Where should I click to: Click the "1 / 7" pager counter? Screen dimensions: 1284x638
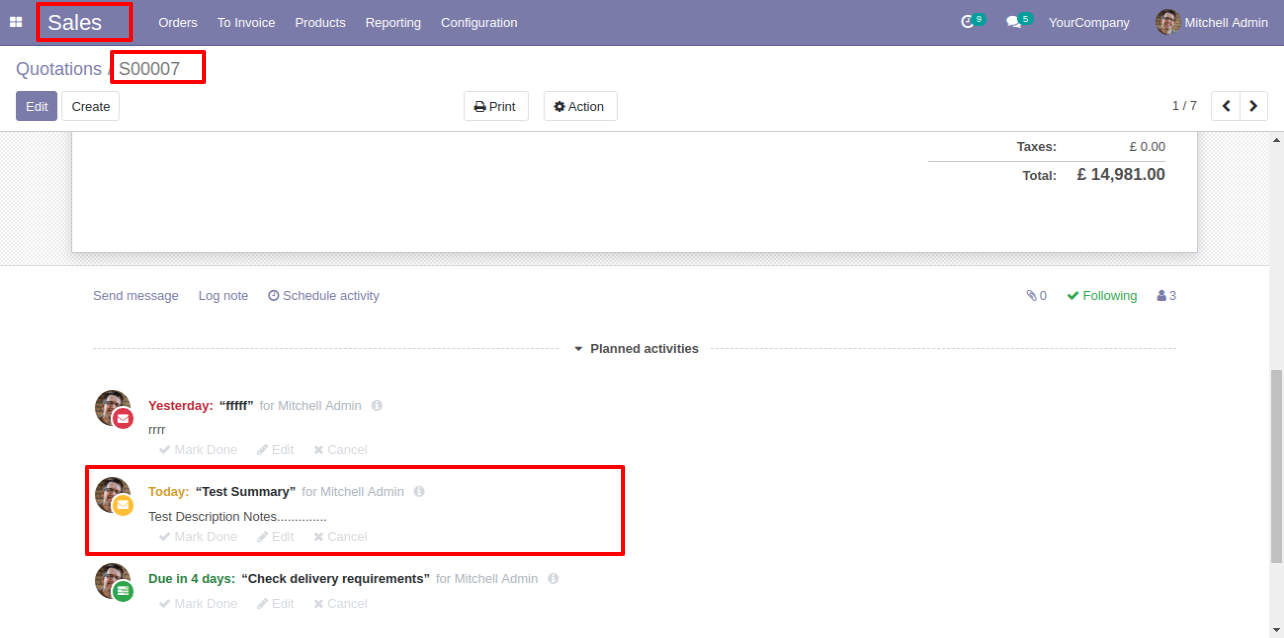(x=1184, y=106)
